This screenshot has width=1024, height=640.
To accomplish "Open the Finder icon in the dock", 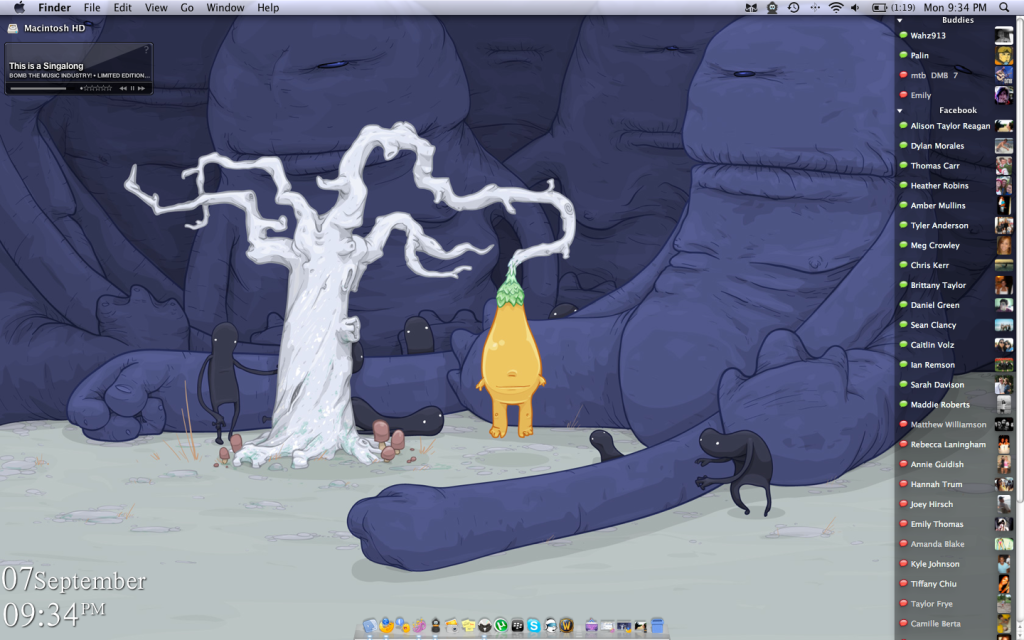I will [x=370, y=626].
